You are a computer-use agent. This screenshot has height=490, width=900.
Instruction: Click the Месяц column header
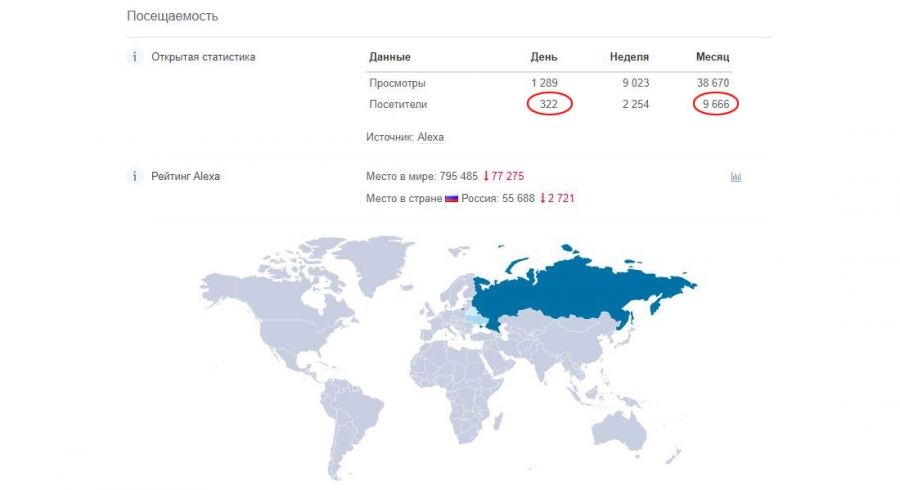712,57
